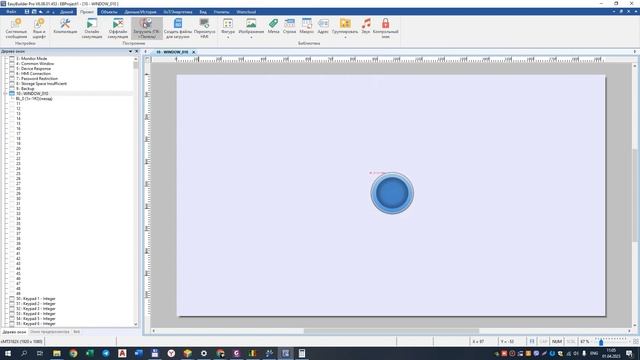Viewport: 640px width, 360px height.
Task: Click the FX indicator in status bar
Action: click(x=532, y=341)
